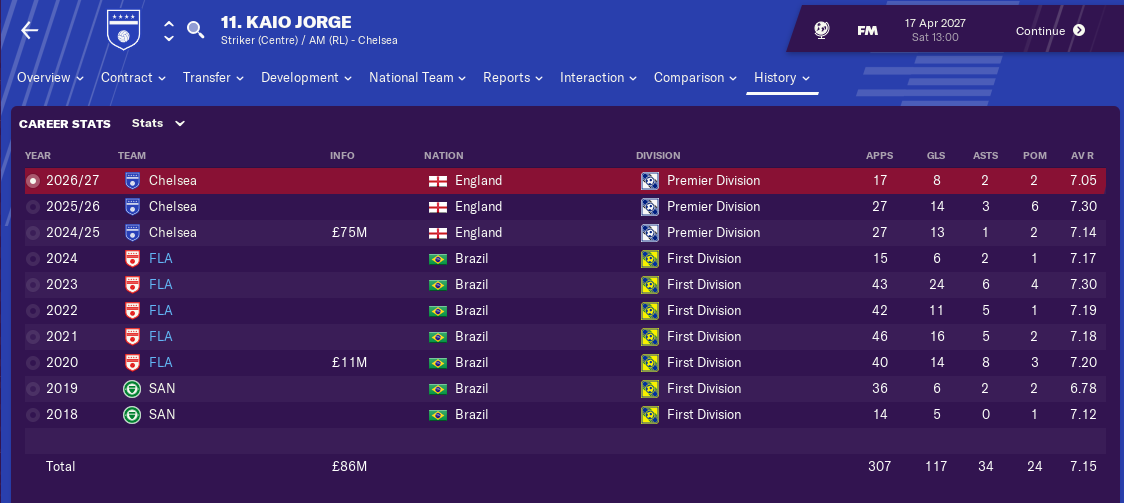
Task: Click the Chelsea badge in 2025/26 row
Action: 132,207
